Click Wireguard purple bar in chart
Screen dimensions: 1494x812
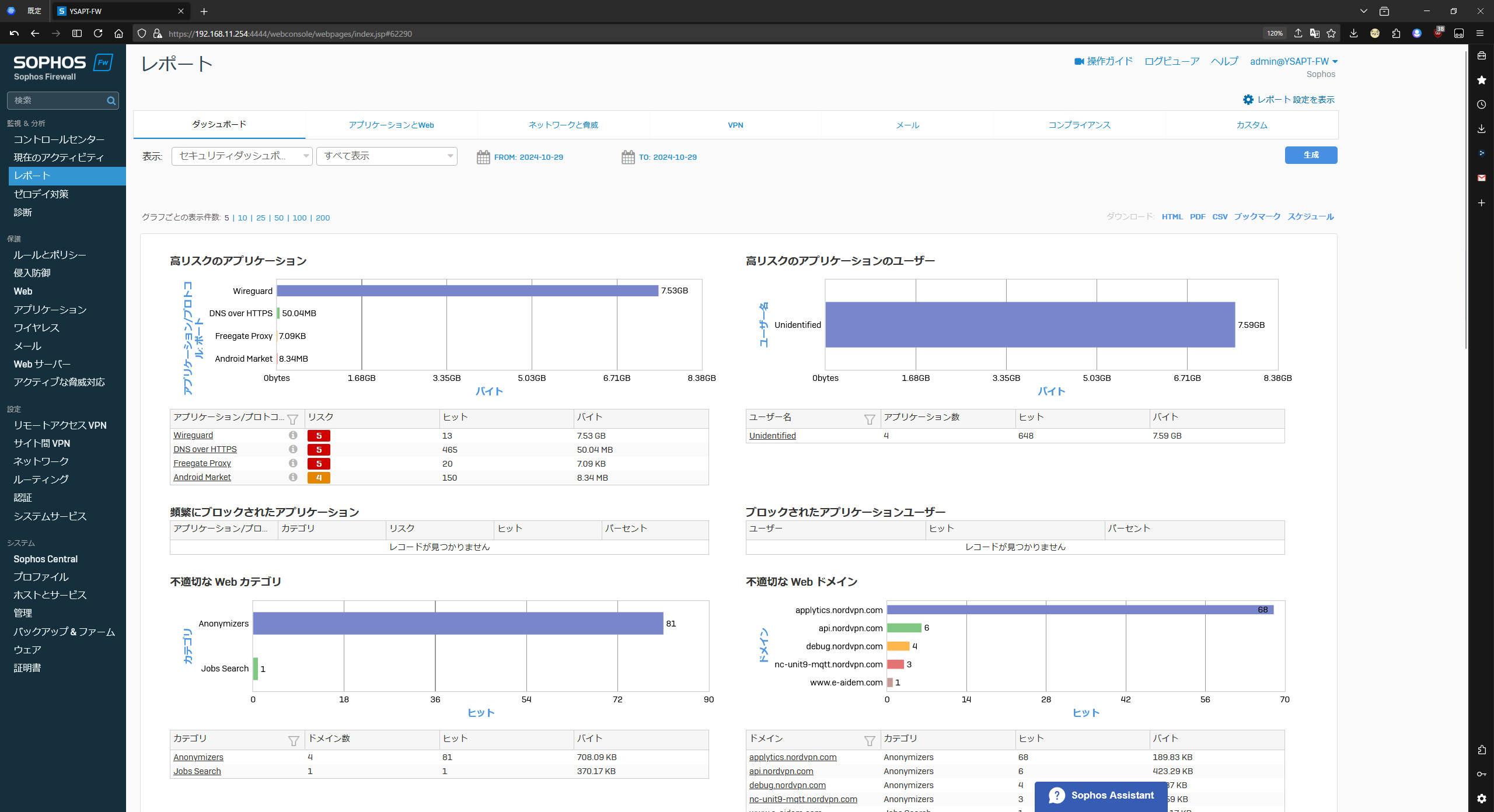(x=467, y=290)
